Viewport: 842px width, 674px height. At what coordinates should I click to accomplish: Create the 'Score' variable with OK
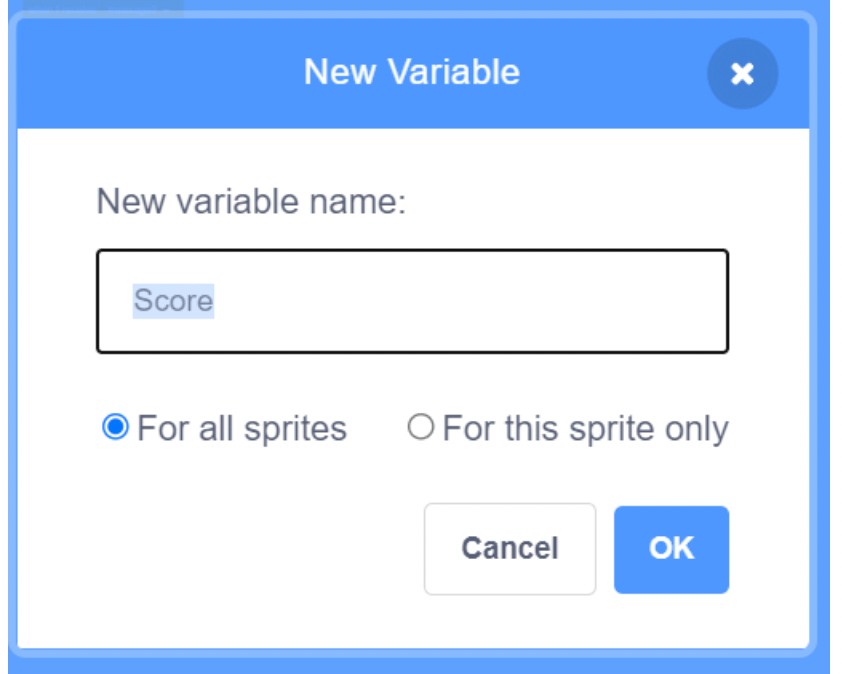click(671, 549)
